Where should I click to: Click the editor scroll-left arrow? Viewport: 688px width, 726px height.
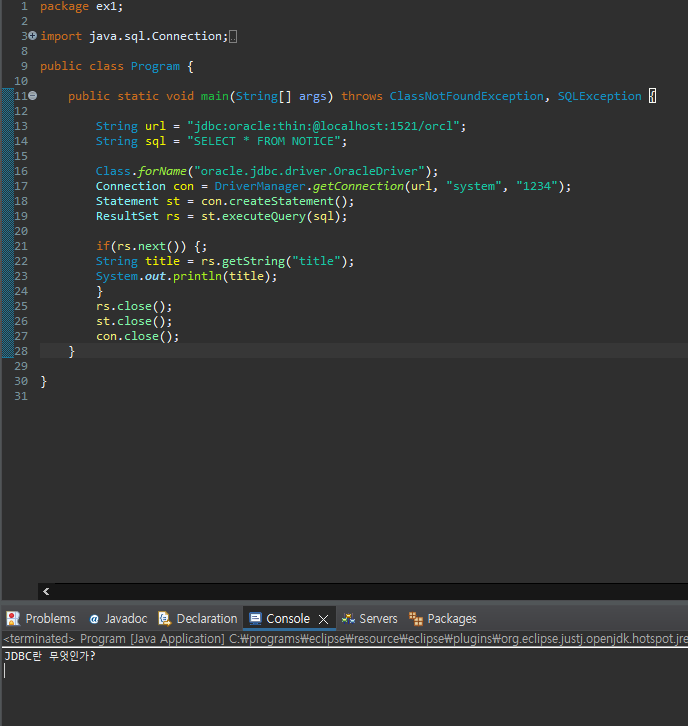46,591
